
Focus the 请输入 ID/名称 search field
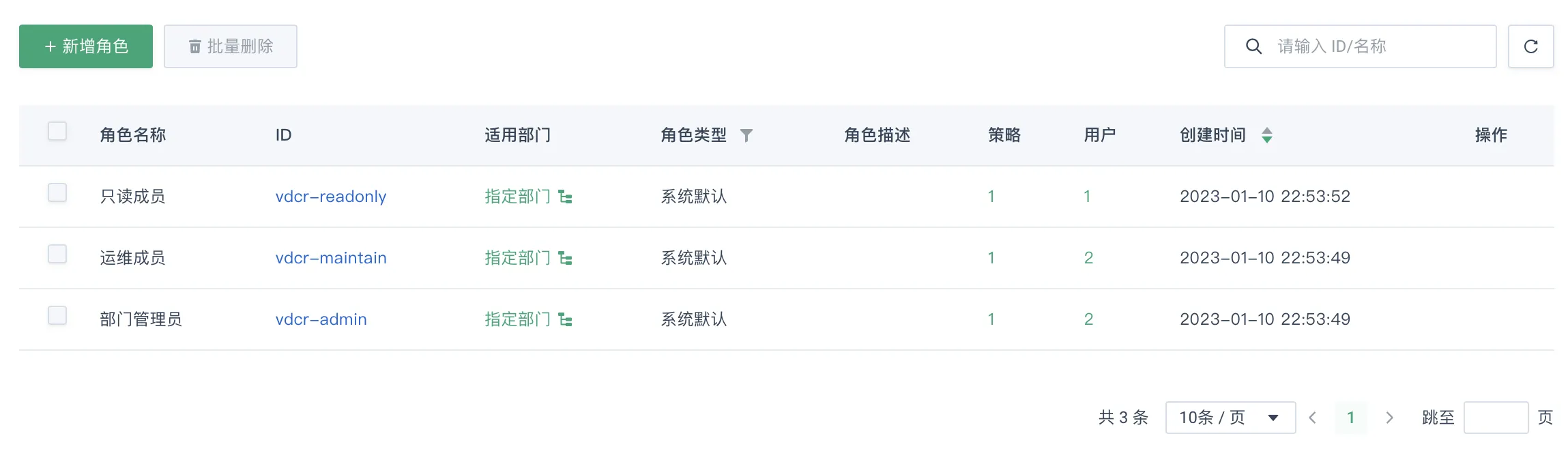1360,46
